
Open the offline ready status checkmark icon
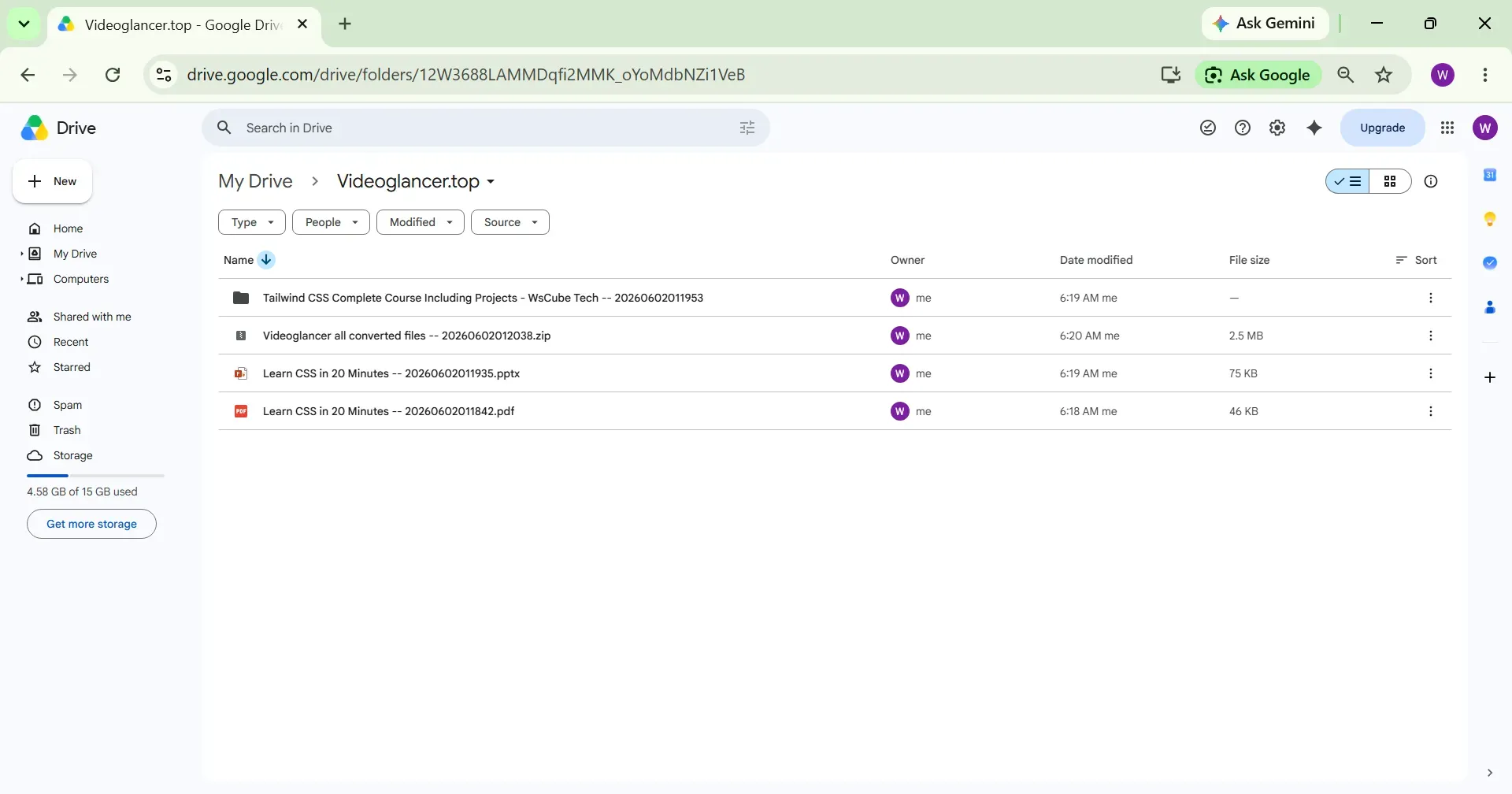(1208, 128)
